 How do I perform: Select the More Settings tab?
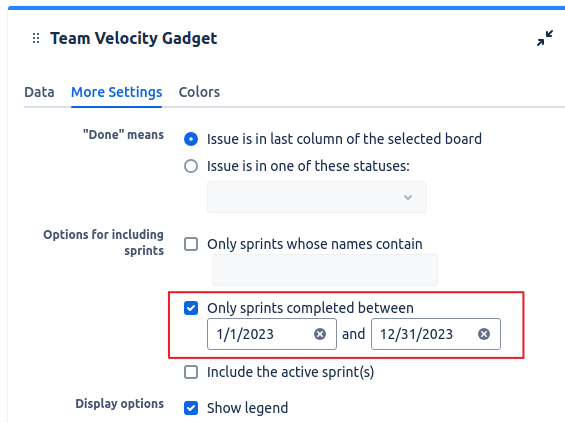click(116, 92)
